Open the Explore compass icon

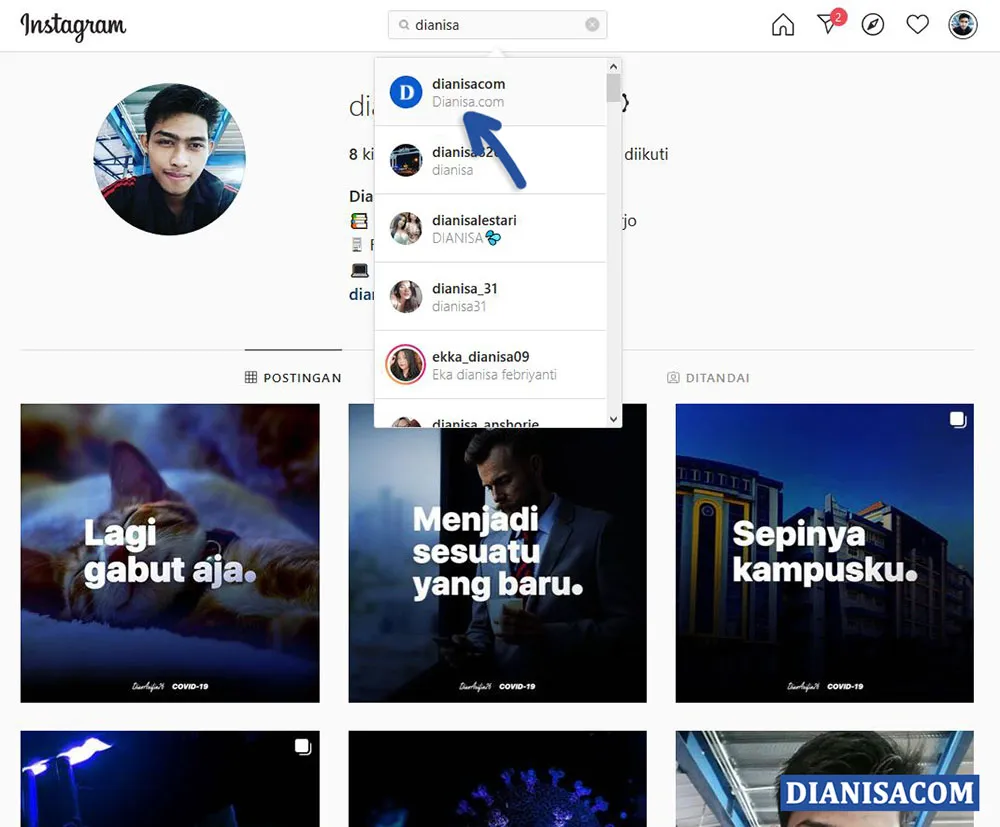pyautogui.click(x=872, y=24)
